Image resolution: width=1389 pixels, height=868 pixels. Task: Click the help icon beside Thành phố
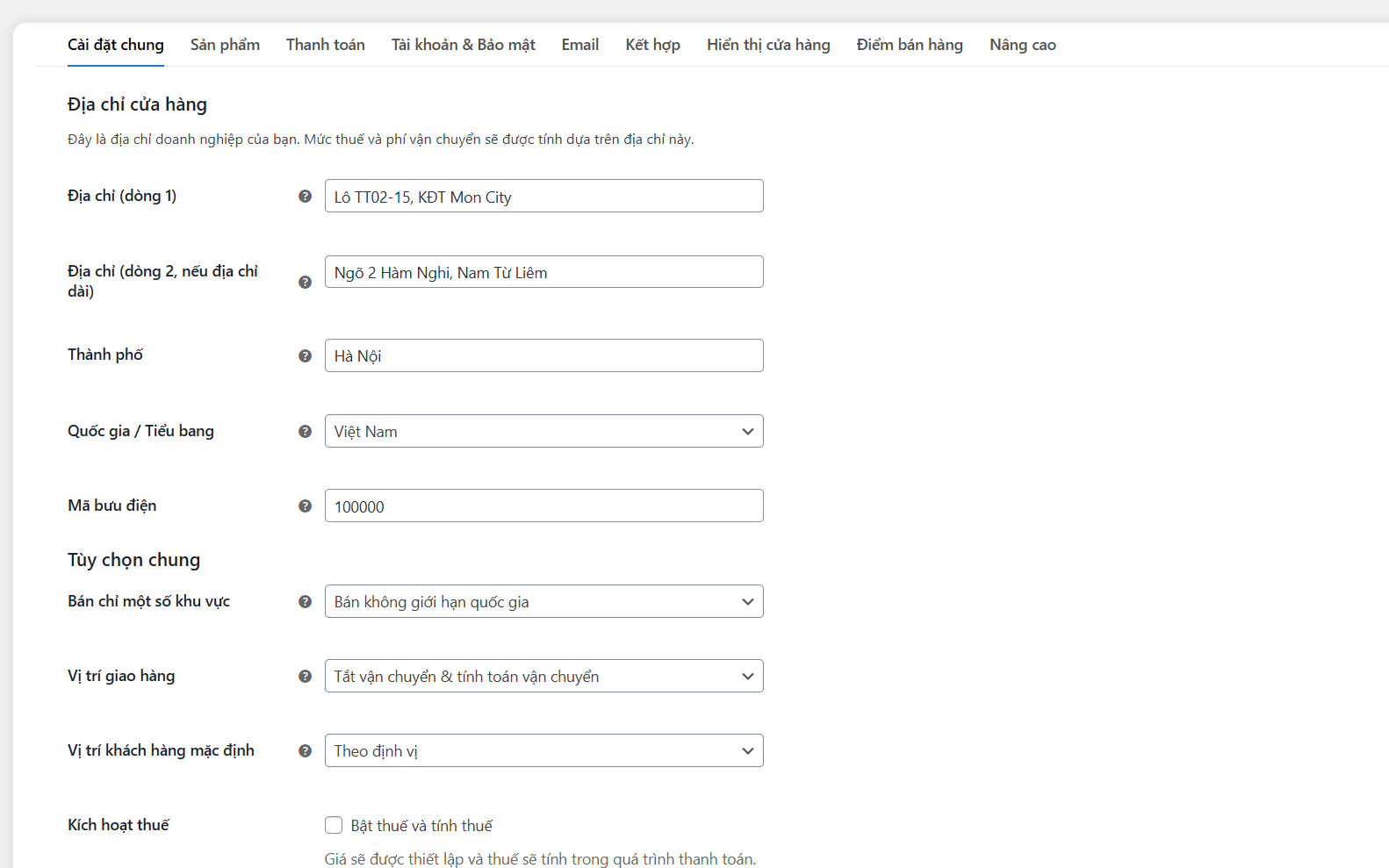click(305, 356)
